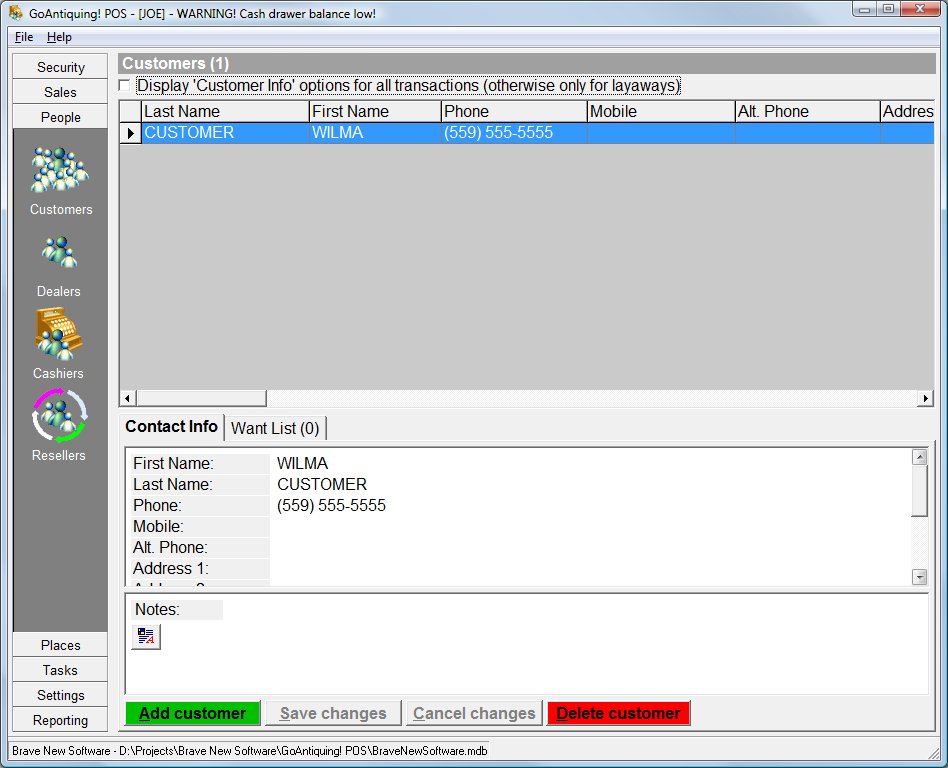Select the Contact Info tab
Viewport: 948px width, 768px height.
coord(171,427)
